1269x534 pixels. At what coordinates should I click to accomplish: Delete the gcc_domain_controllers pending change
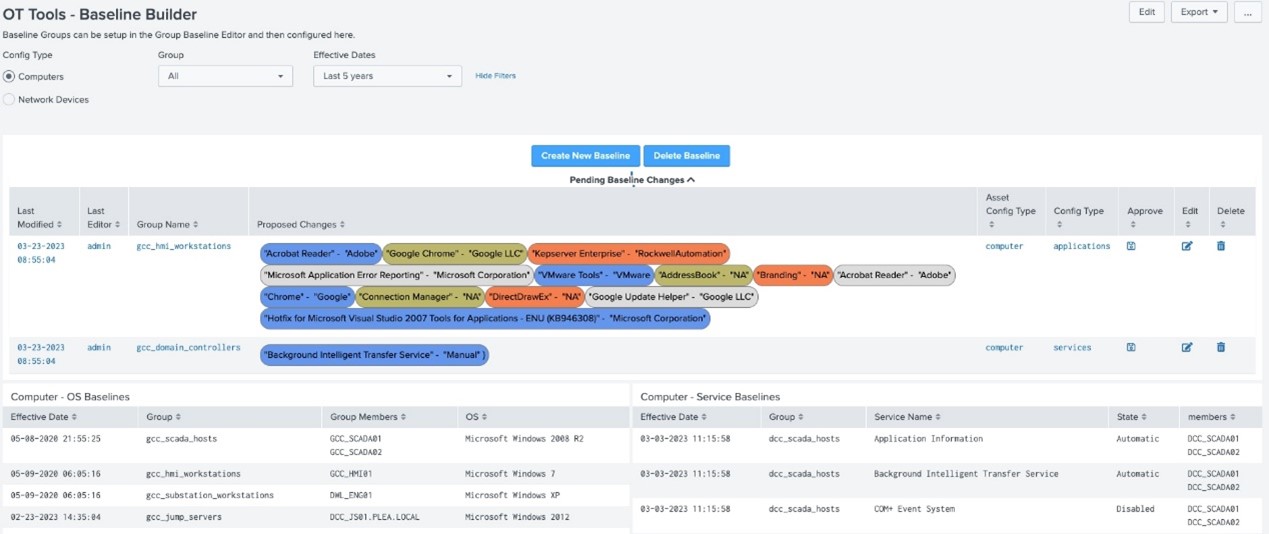[x=1221, y=347]
